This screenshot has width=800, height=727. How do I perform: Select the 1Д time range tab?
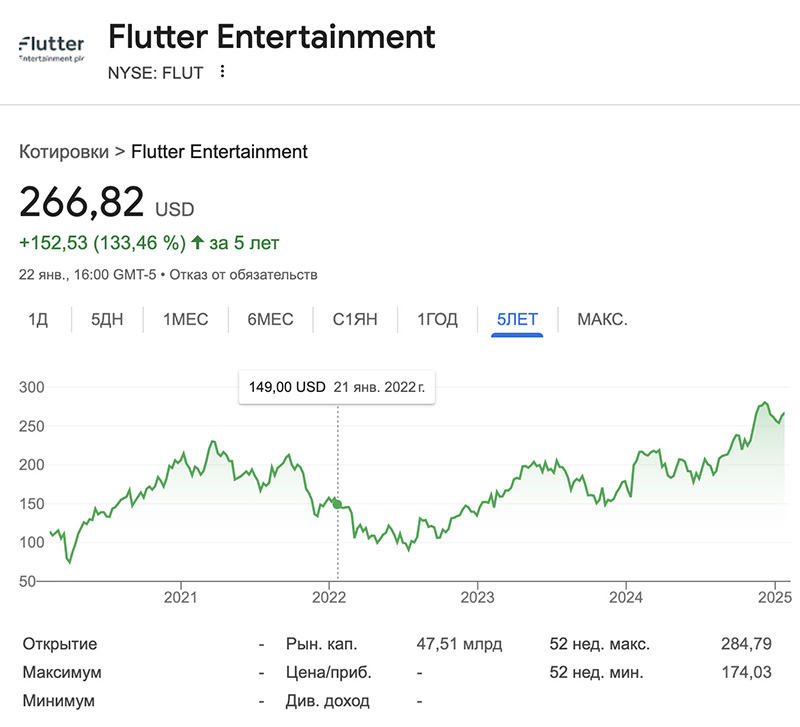[x=38, y=320]
